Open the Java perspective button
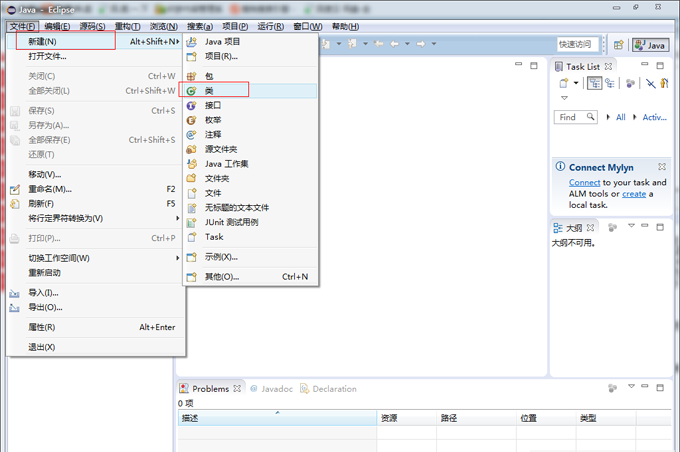The width and height of the screenshot is (680, 452). pyautogui.click(x=650, y=45)
